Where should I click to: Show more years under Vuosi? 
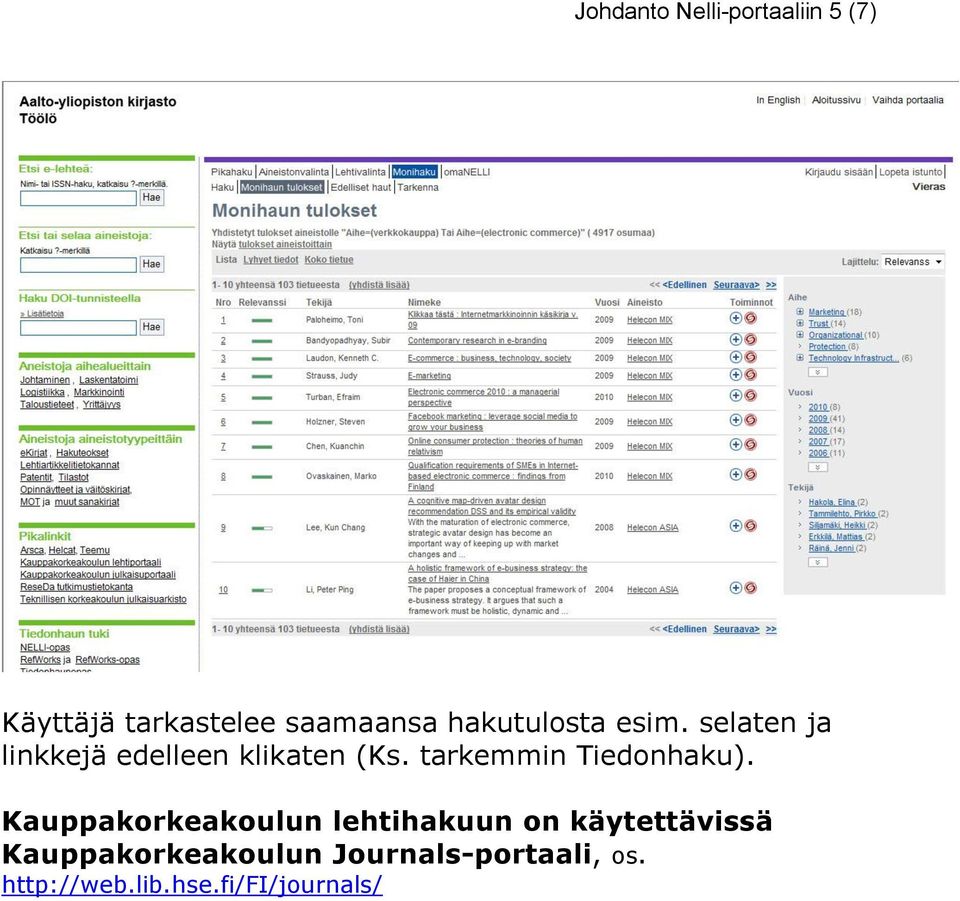pos(818,468)
